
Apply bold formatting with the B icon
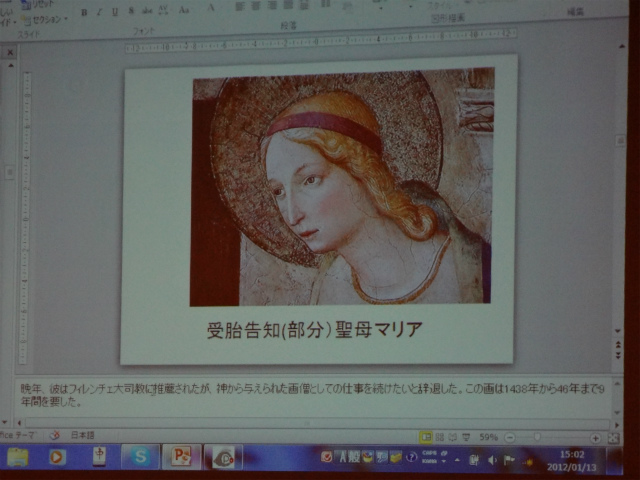[x=84, y=13]
